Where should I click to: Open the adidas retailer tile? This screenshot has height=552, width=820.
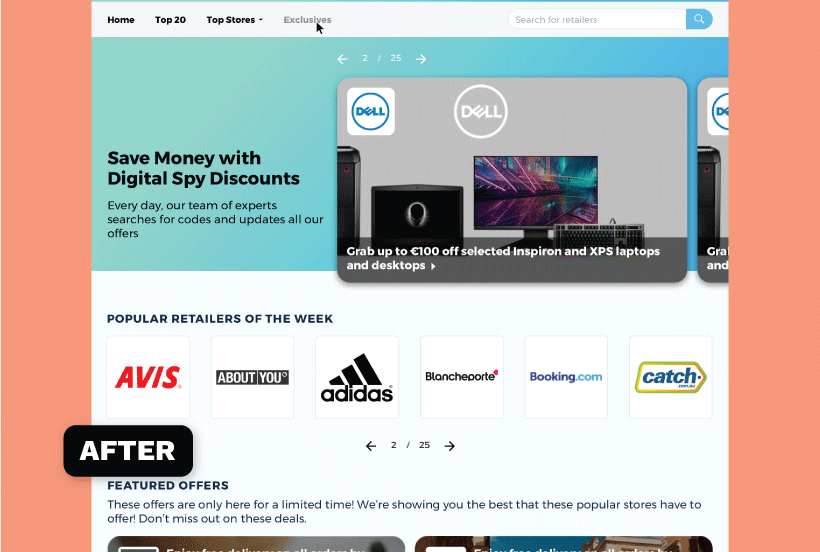tap(357, 377)
